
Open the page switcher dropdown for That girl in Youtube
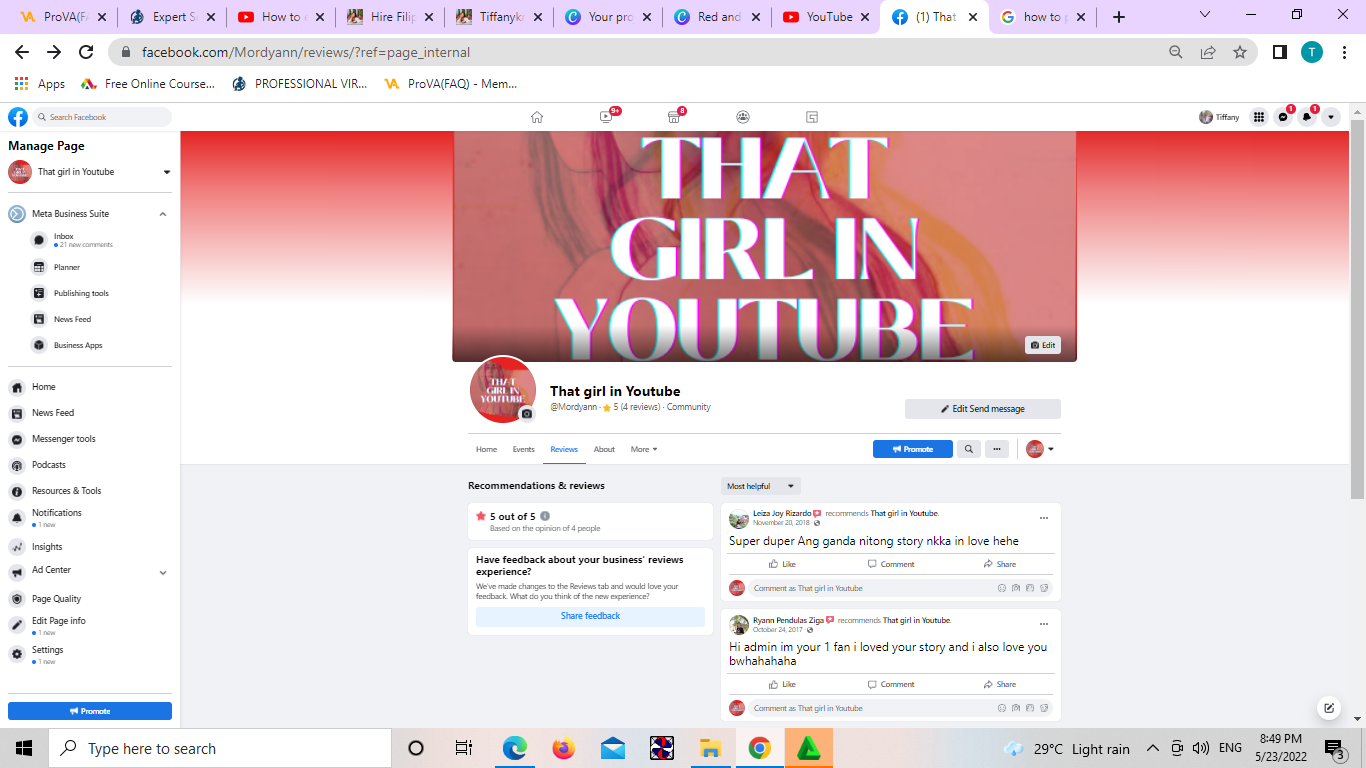(167, 172)
